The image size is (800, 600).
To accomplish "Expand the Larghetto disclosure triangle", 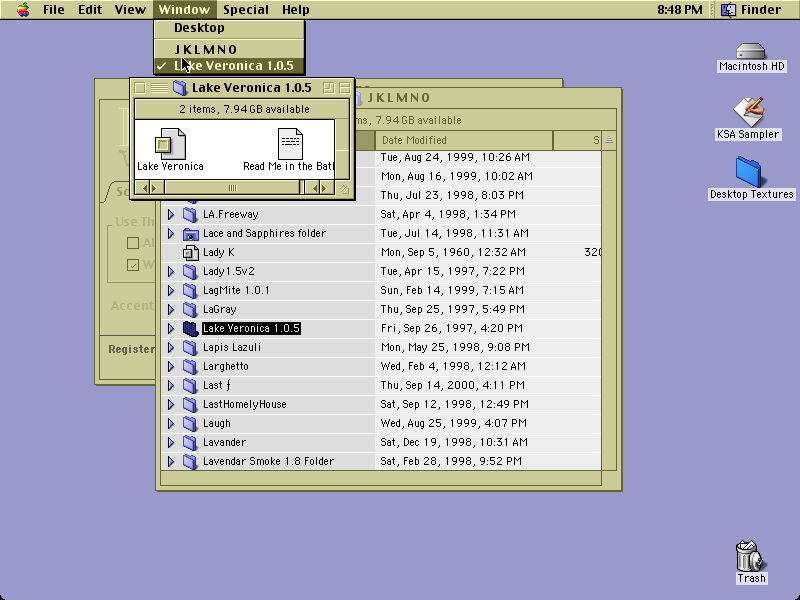I will pyautogui.click(x=171, y=366).
